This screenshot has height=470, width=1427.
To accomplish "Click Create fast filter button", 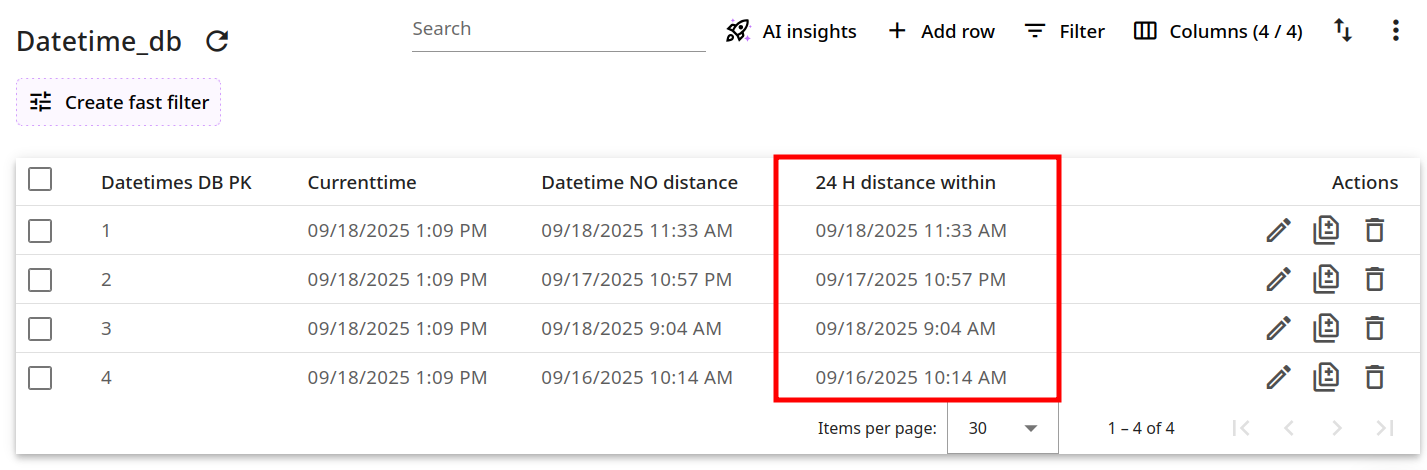I will [119, 102].
